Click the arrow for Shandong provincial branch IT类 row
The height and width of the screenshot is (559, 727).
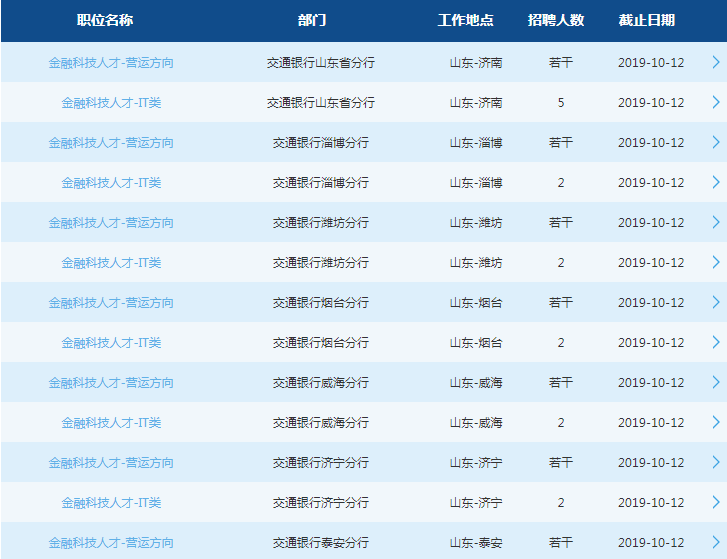tap(715, 102)
